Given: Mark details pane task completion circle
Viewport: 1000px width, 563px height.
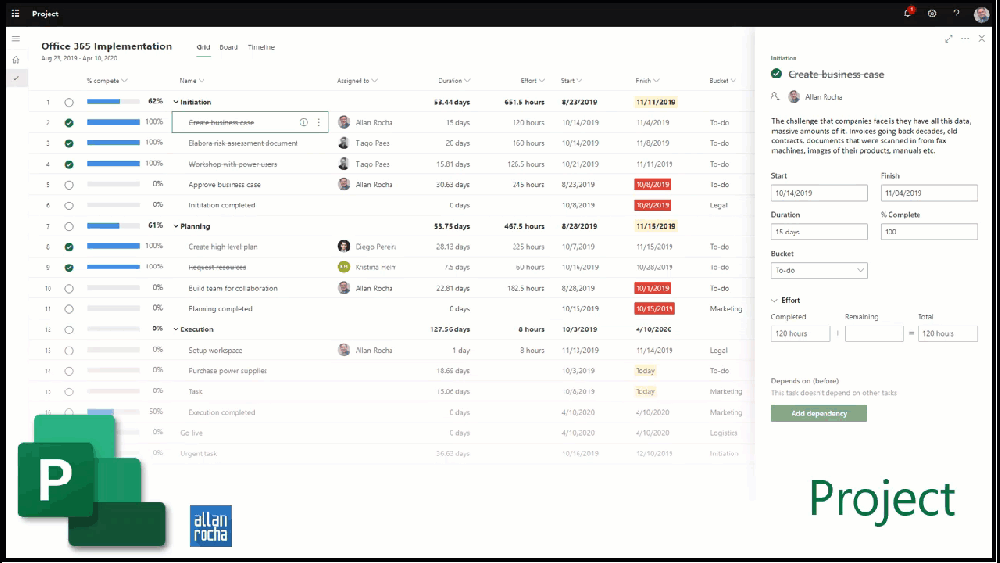Looking at the screenshot, I should (776, 74).
